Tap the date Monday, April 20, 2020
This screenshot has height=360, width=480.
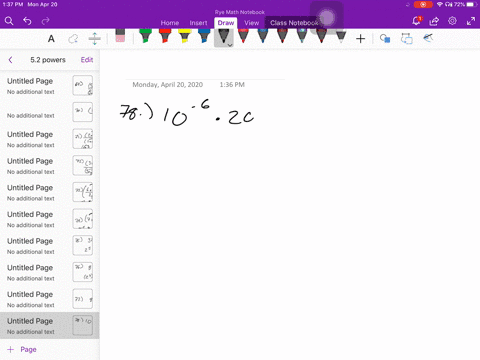click(x=168, y=85)
